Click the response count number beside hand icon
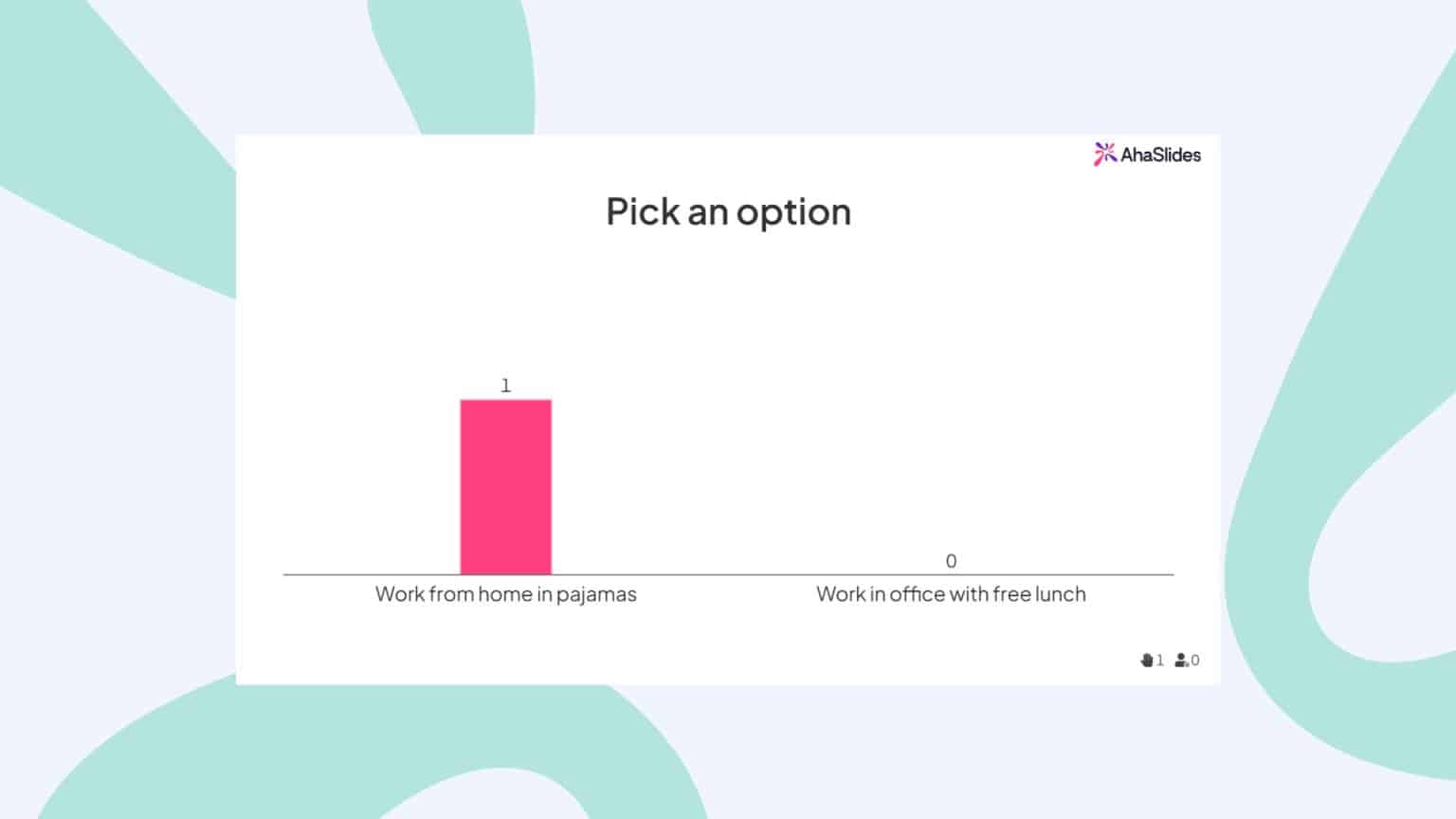 click(x=1159, y=660)
